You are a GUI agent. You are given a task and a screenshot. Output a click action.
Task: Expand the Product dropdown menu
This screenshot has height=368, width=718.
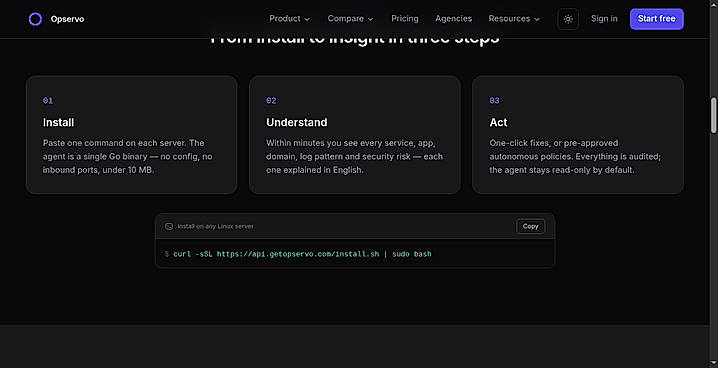289,19
